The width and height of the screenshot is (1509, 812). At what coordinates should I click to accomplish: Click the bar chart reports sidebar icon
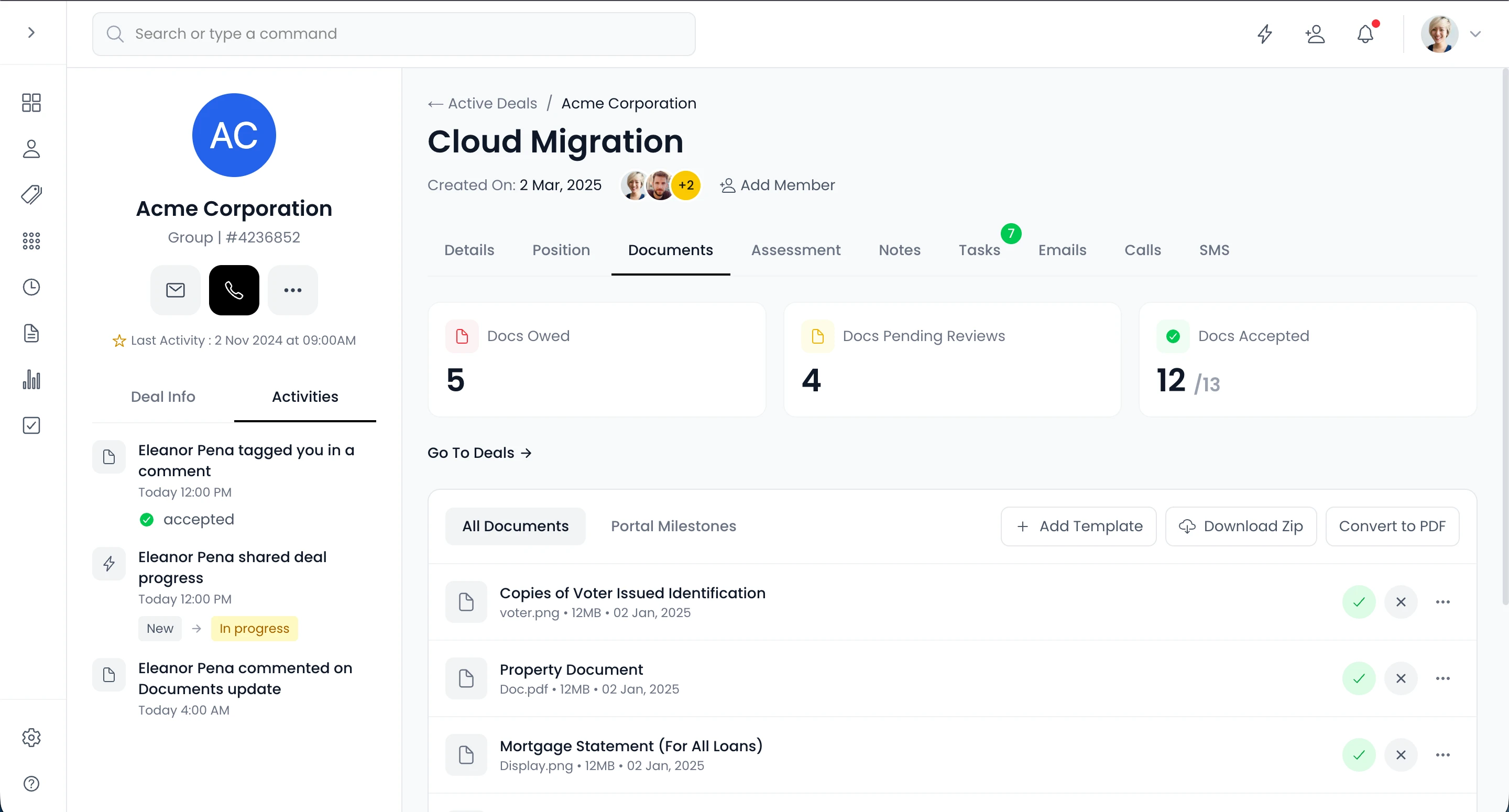[31, 380]
